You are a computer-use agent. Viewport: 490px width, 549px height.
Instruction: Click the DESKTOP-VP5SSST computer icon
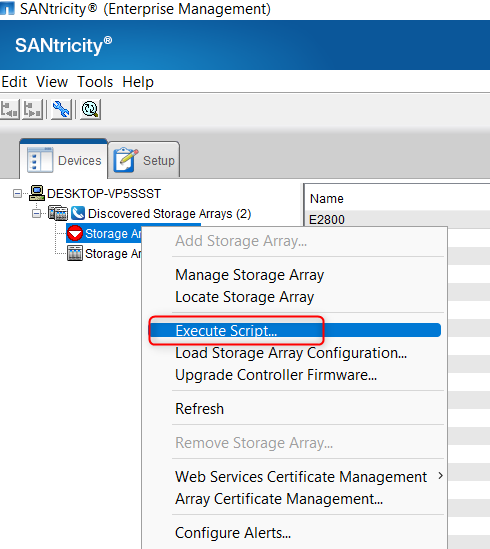37,193
